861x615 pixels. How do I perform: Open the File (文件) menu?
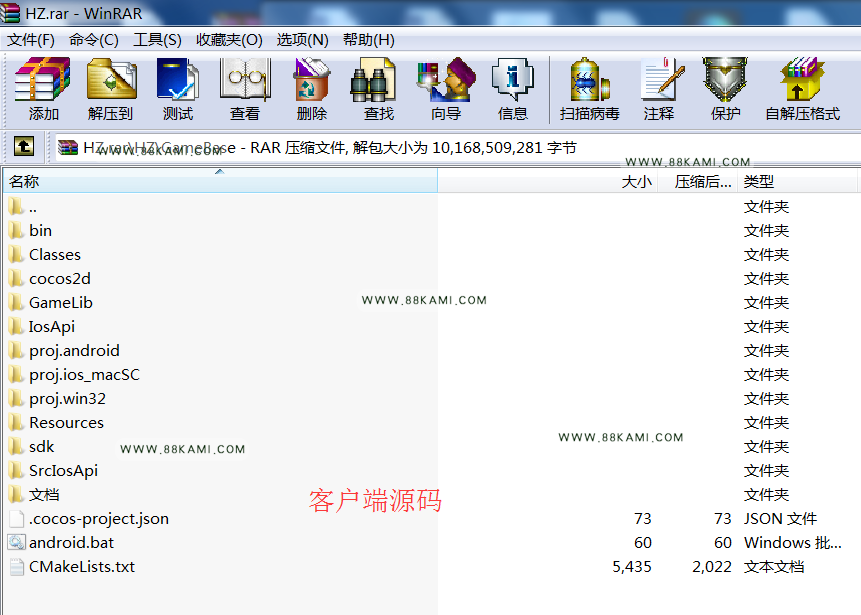coord(31,40)
